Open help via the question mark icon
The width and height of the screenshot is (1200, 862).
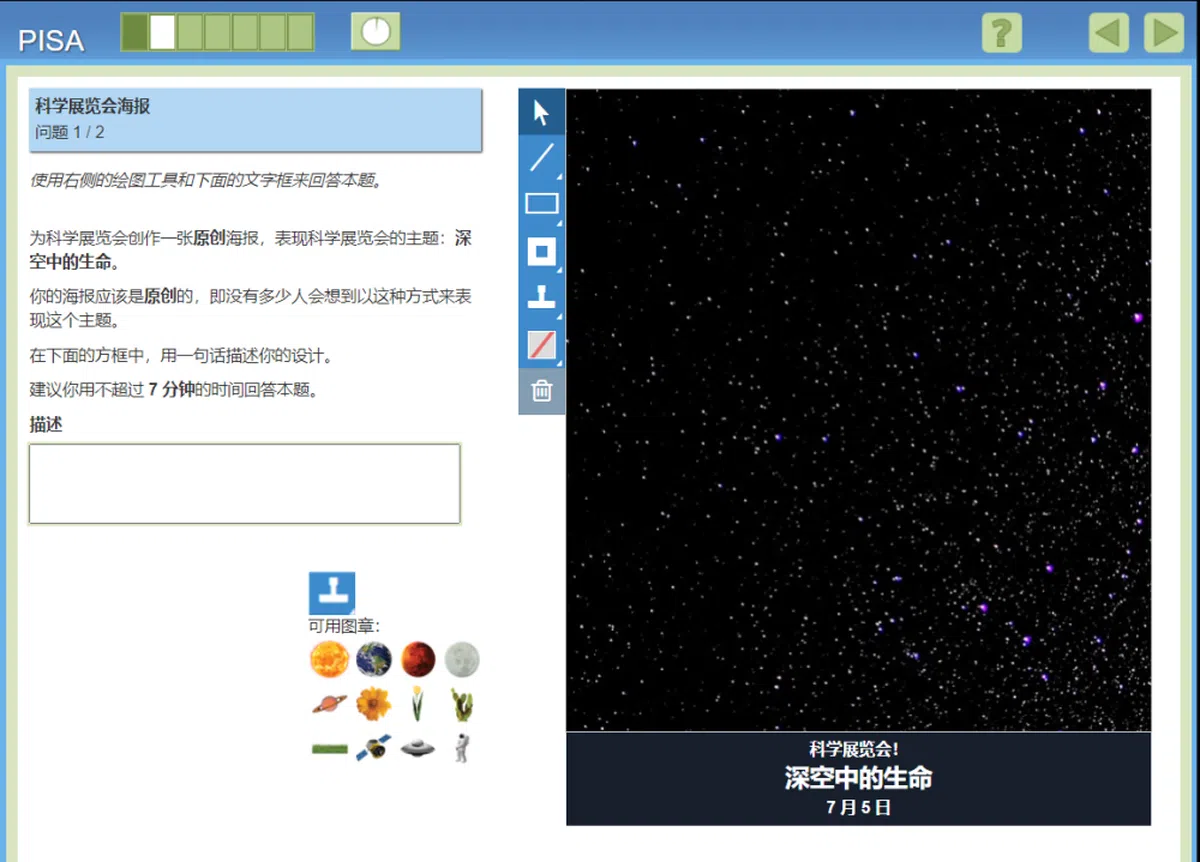click(1002, 32)
